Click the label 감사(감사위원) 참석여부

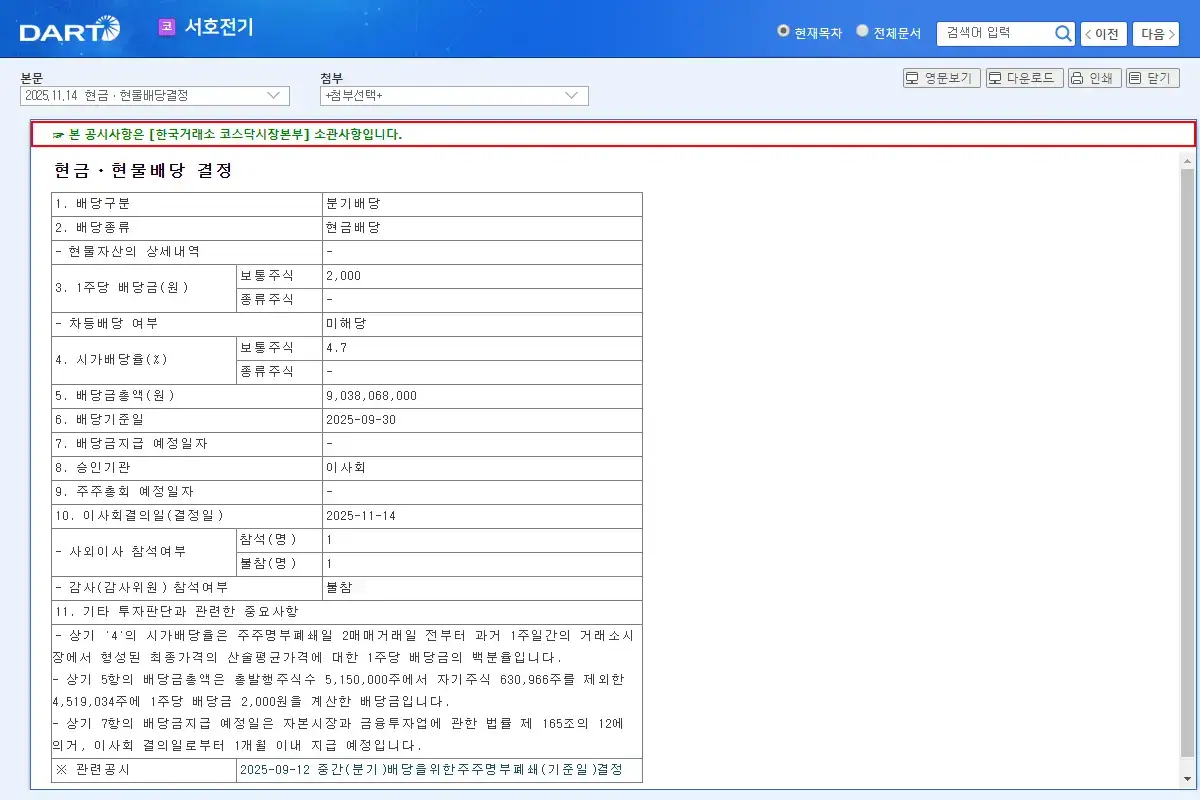(x=142, y=588)
